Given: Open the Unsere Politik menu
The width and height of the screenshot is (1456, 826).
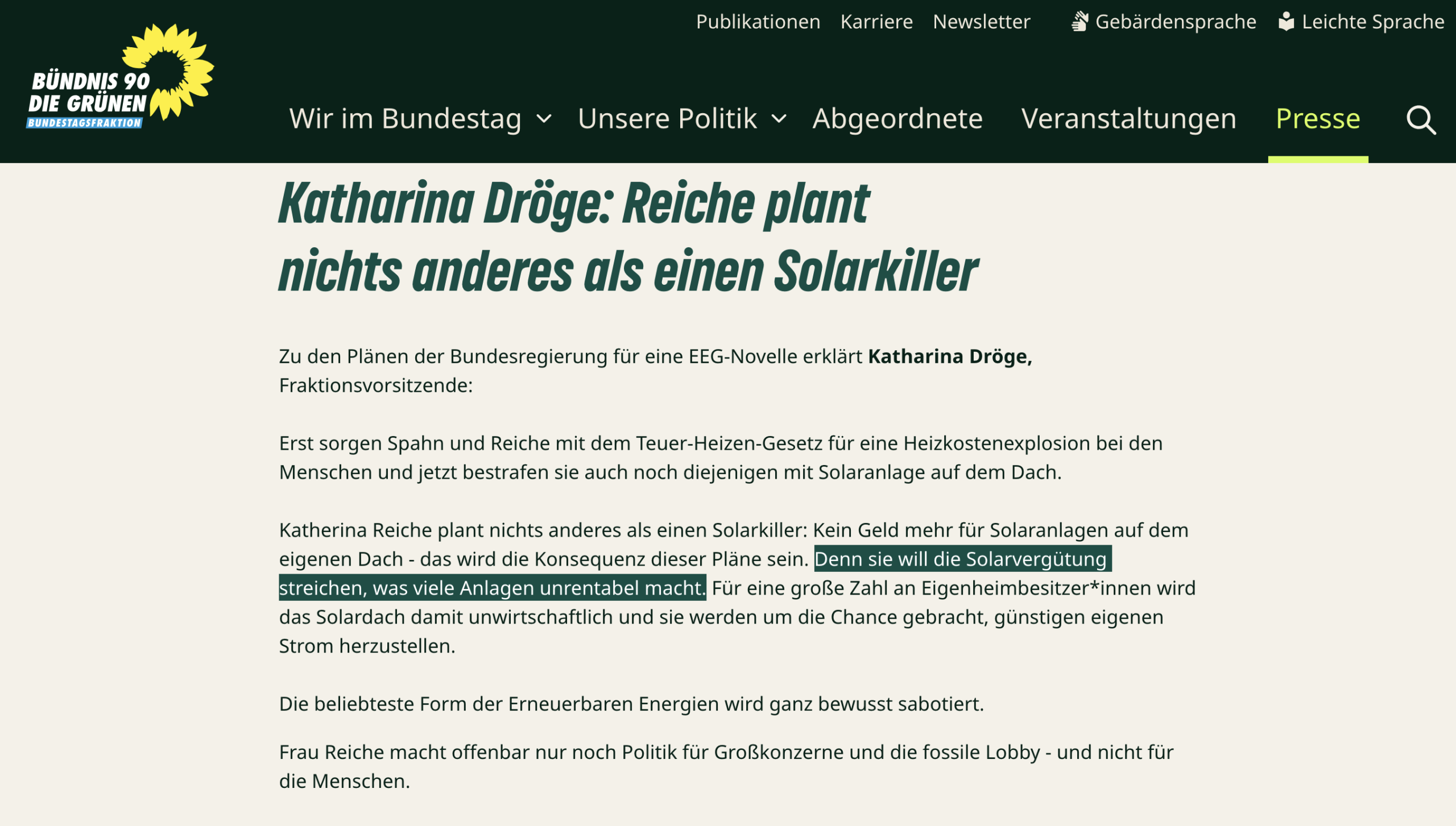Looking at the screenshot, I should click(667, 119).
